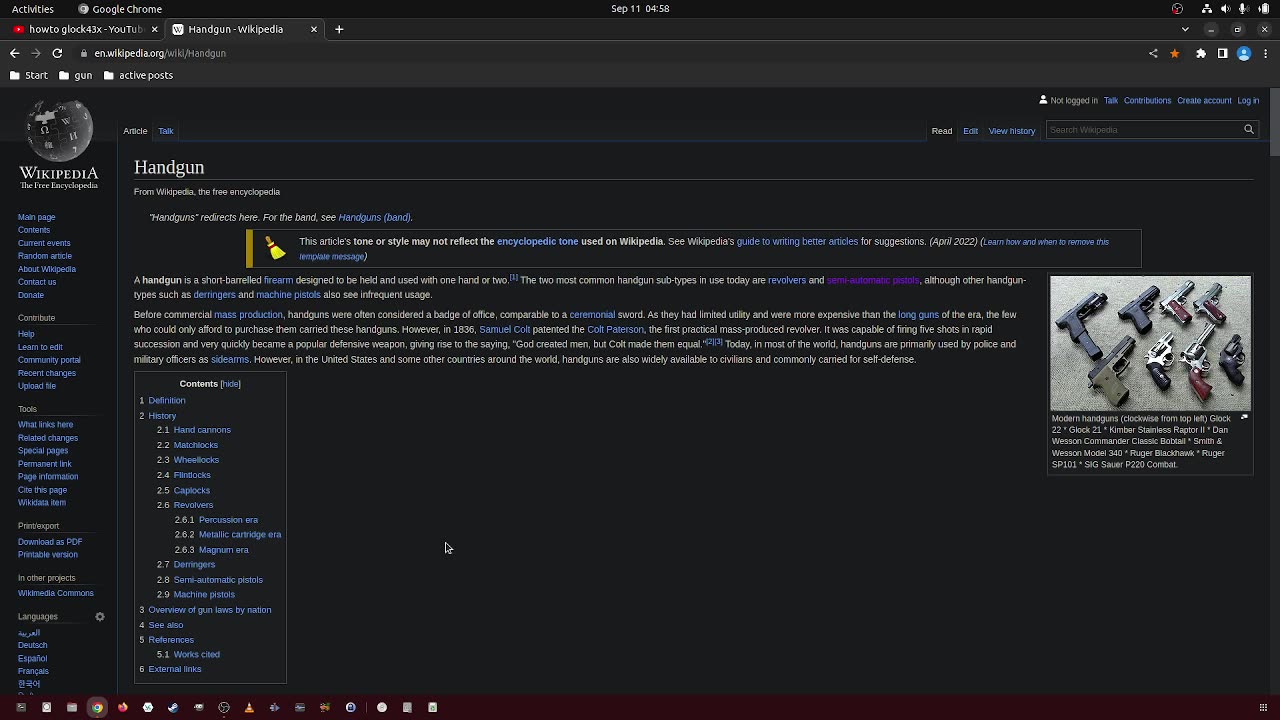Open the clock and calendar menu
This screenshot has height=720, width=1280.
pos(640,9)
